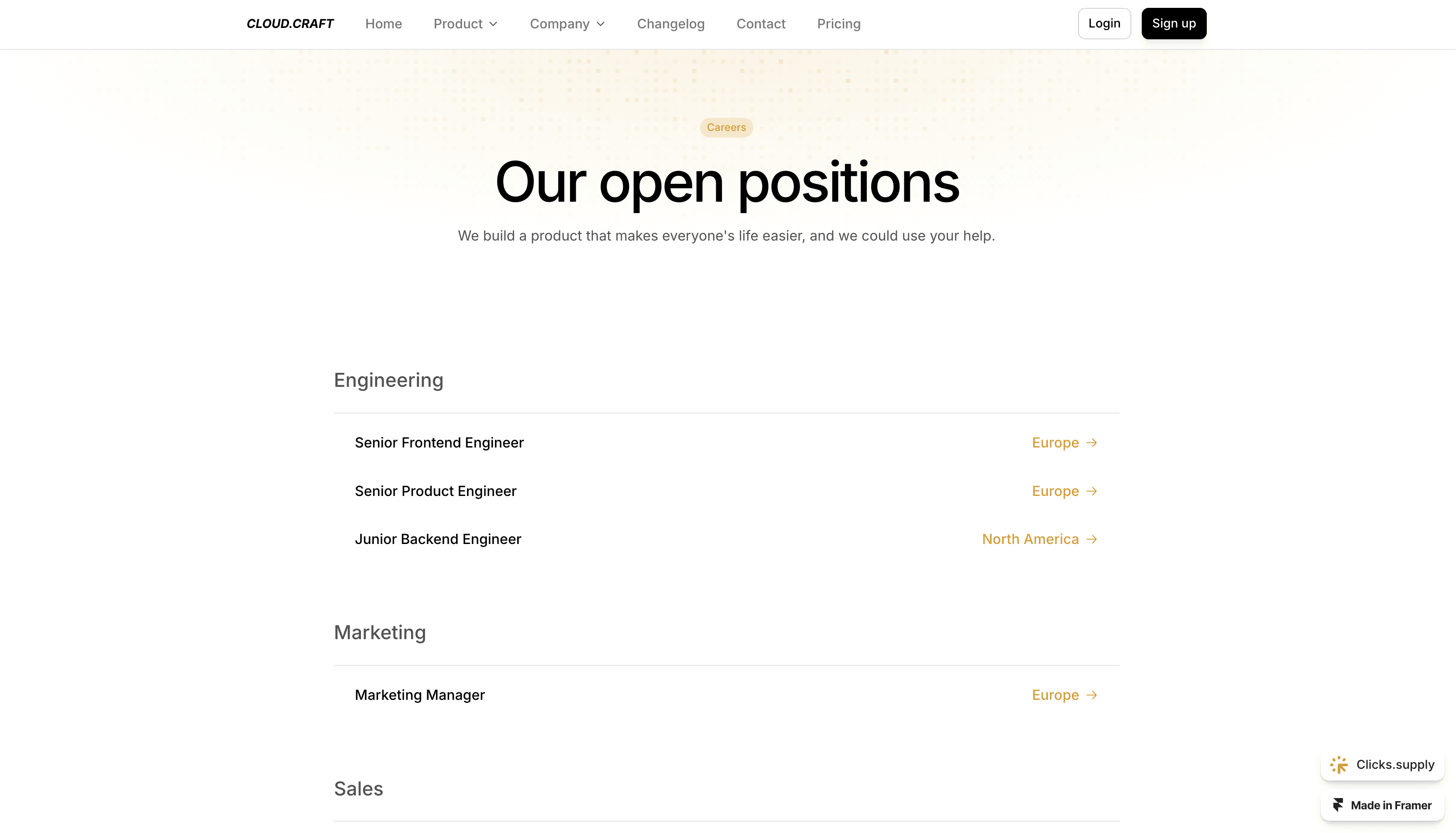Expand the Product dropdown chevron
The image size is (1456, 833).
pos(494,24)
